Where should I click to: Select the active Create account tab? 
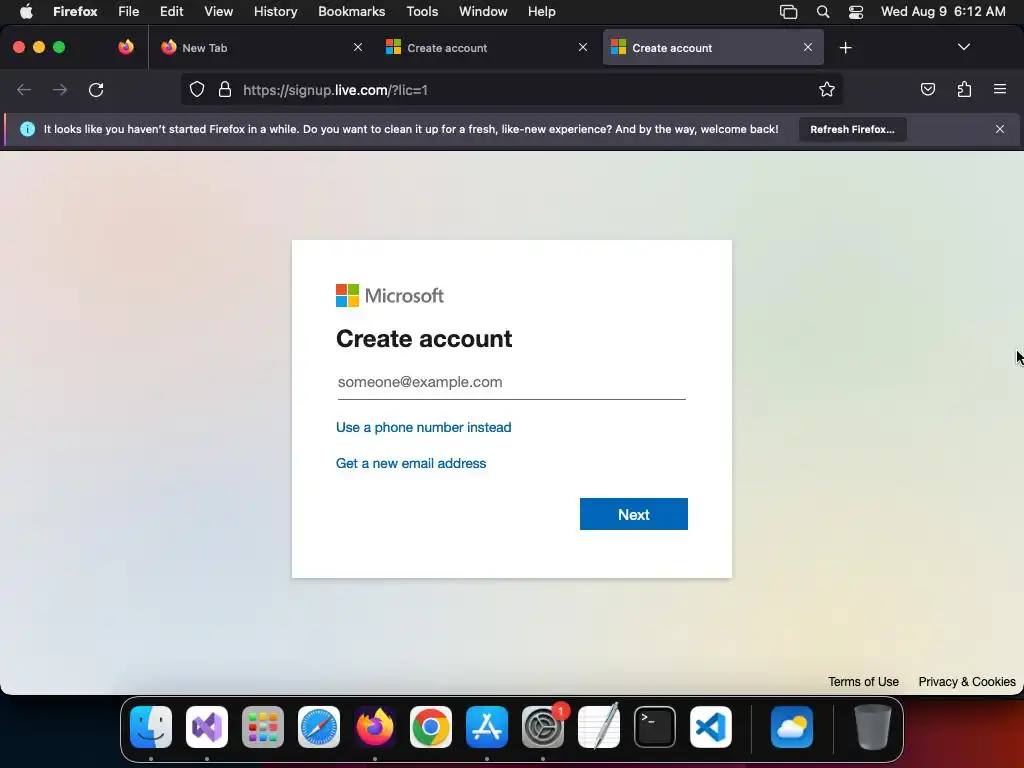pyautogui.click(x=712, y=47)
